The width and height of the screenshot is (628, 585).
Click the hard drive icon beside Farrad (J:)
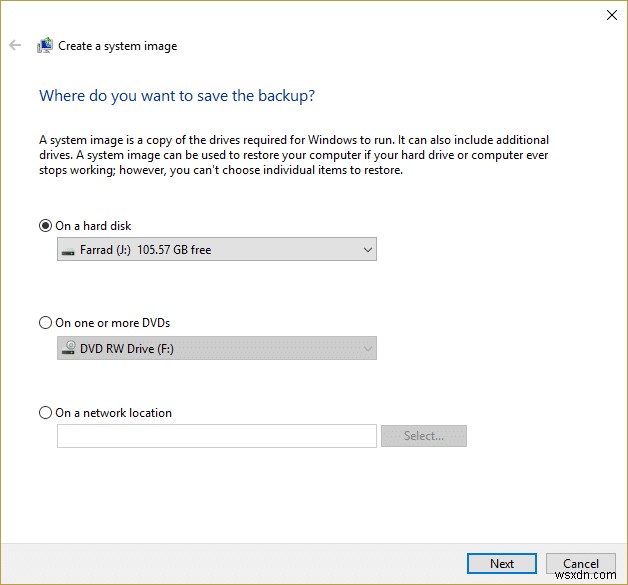[69, 250]
